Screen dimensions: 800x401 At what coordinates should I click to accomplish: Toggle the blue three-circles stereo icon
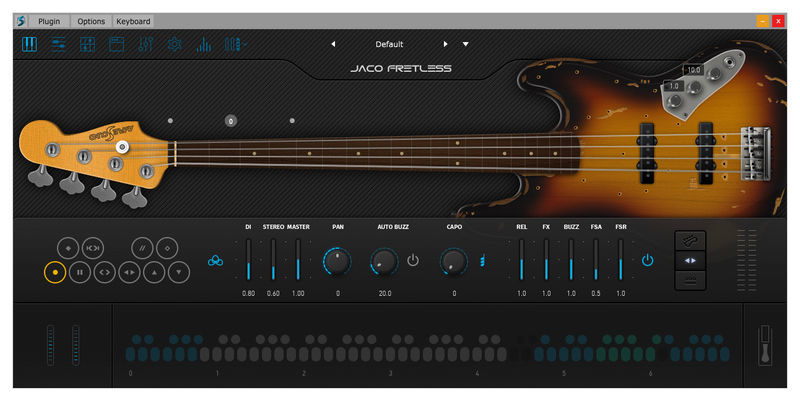pos(215,261)
